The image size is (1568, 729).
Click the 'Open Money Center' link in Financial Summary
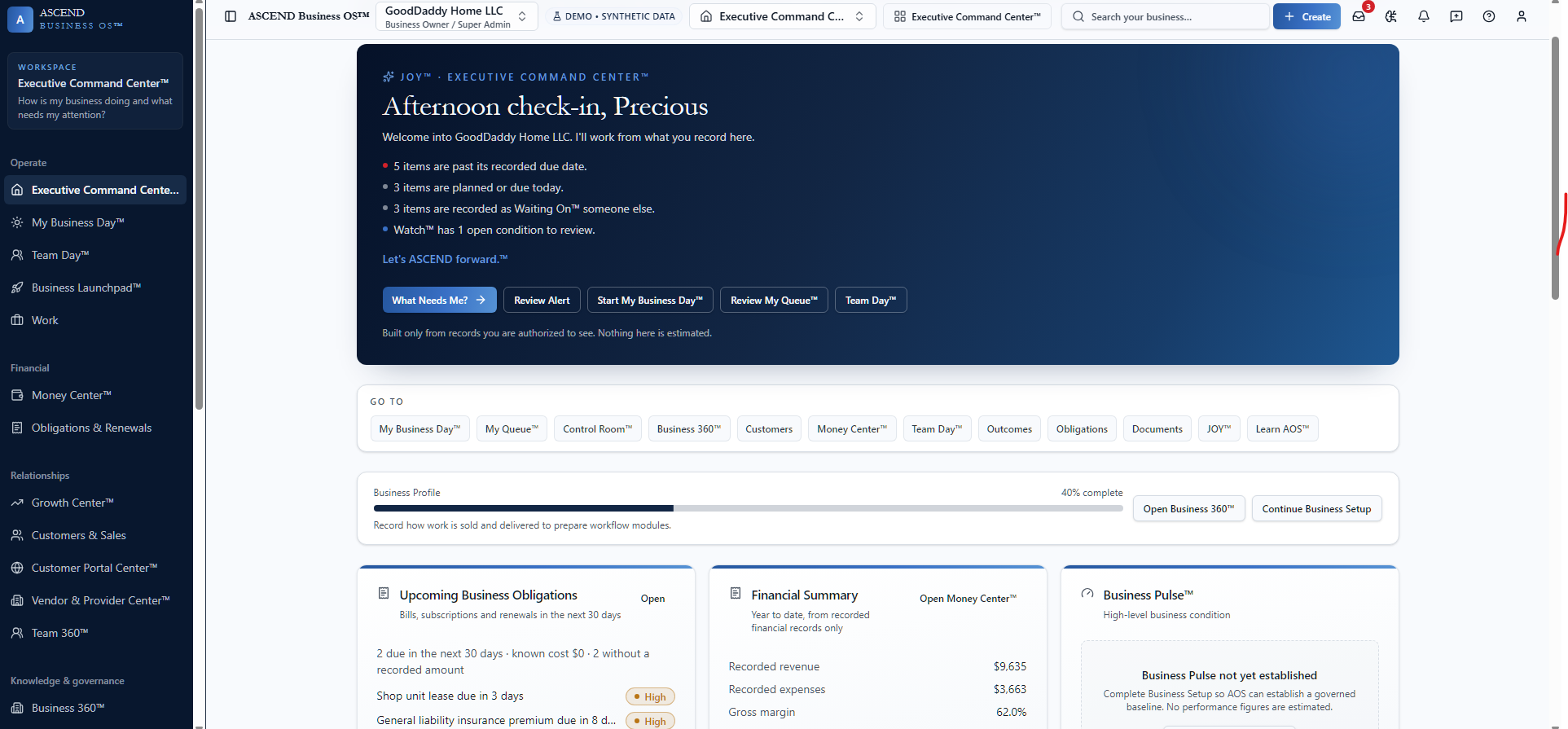[968, 599]
